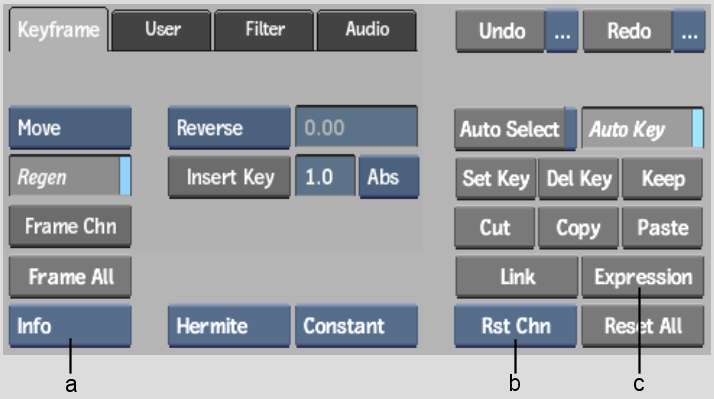The height and width of the screenshot is (399, 714).
Task: Click the Undo button
Action: click(x=500, y=32)
